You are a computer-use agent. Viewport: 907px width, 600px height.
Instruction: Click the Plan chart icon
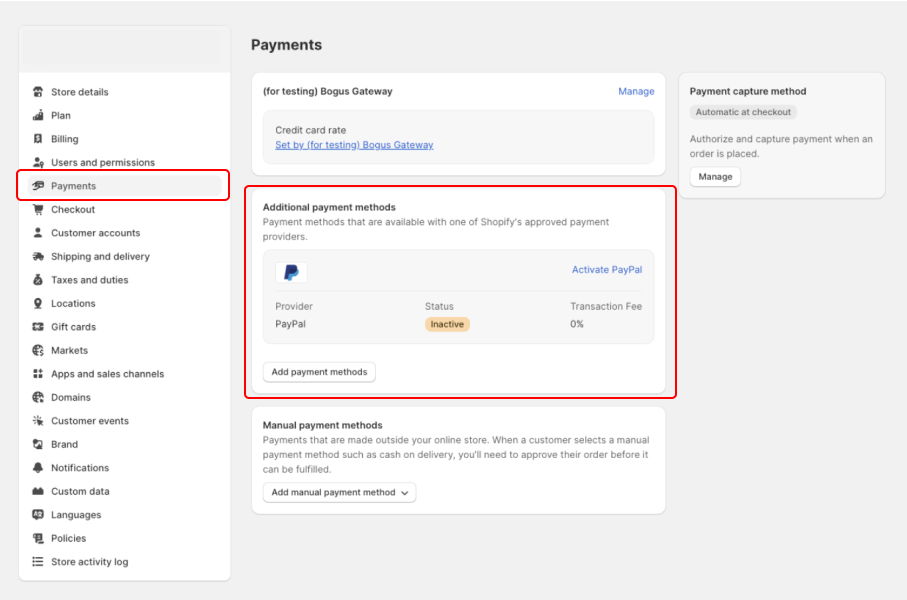pos(38,115)
